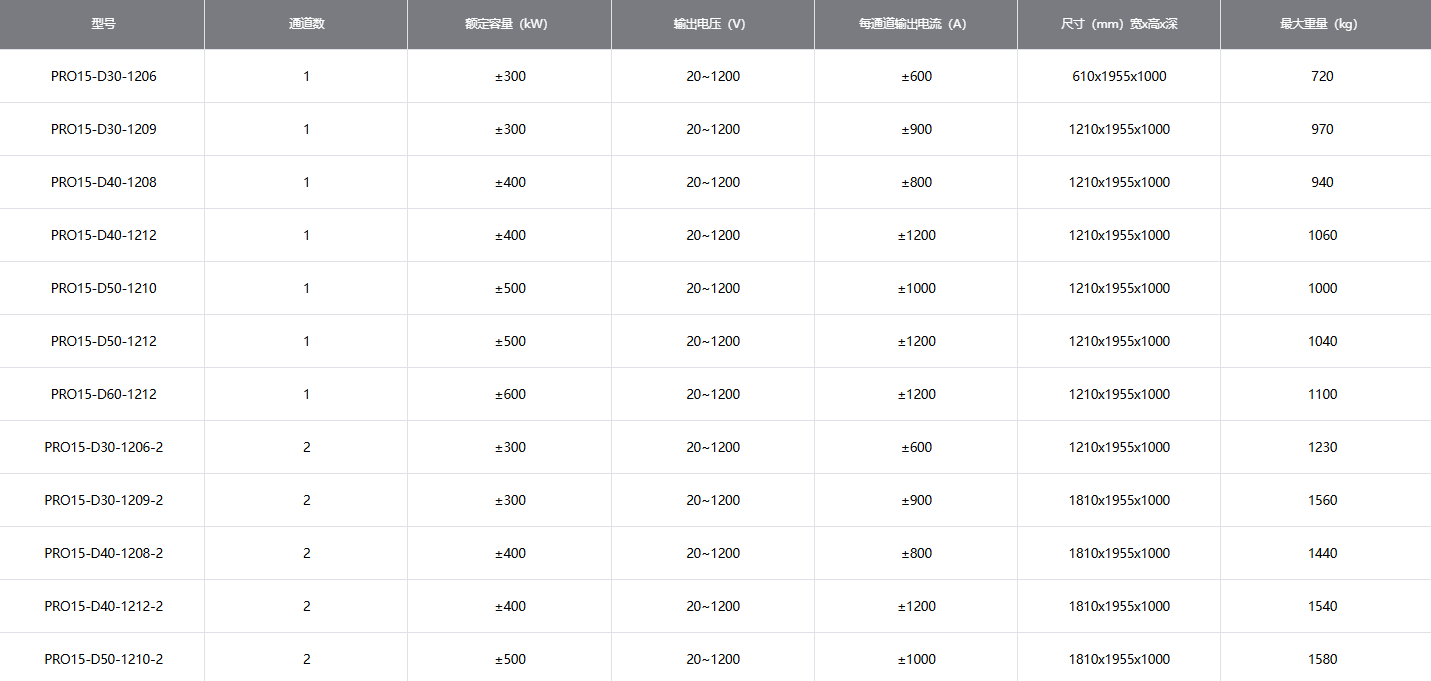Click the 最大重量 (kg) column header

[x=1321, y=24]
